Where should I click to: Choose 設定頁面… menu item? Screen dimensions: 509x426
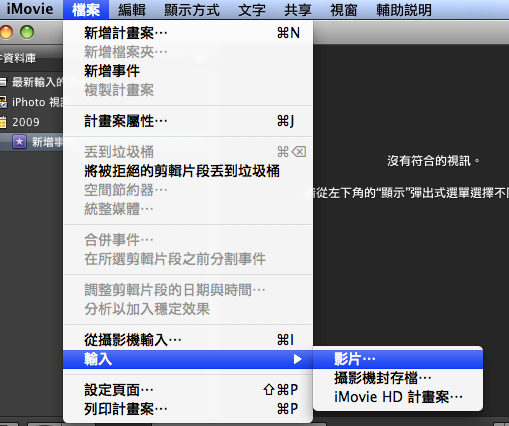point(188,390)
